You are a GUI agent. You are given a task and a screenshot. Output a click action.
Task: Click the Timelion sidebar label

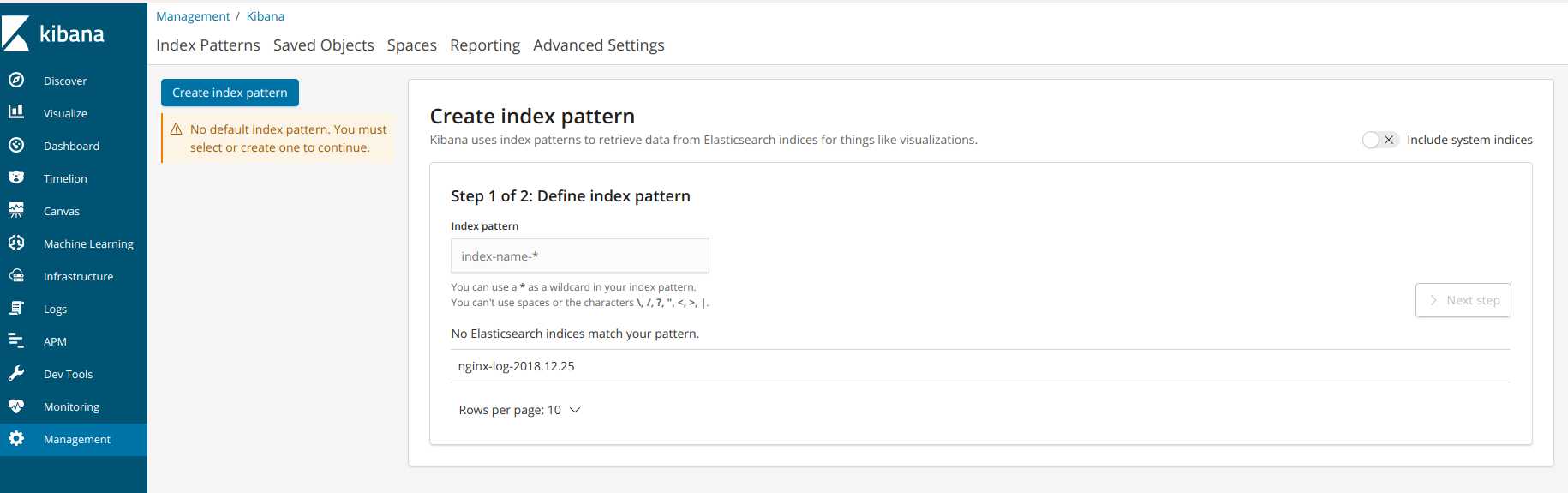(65, 178)
